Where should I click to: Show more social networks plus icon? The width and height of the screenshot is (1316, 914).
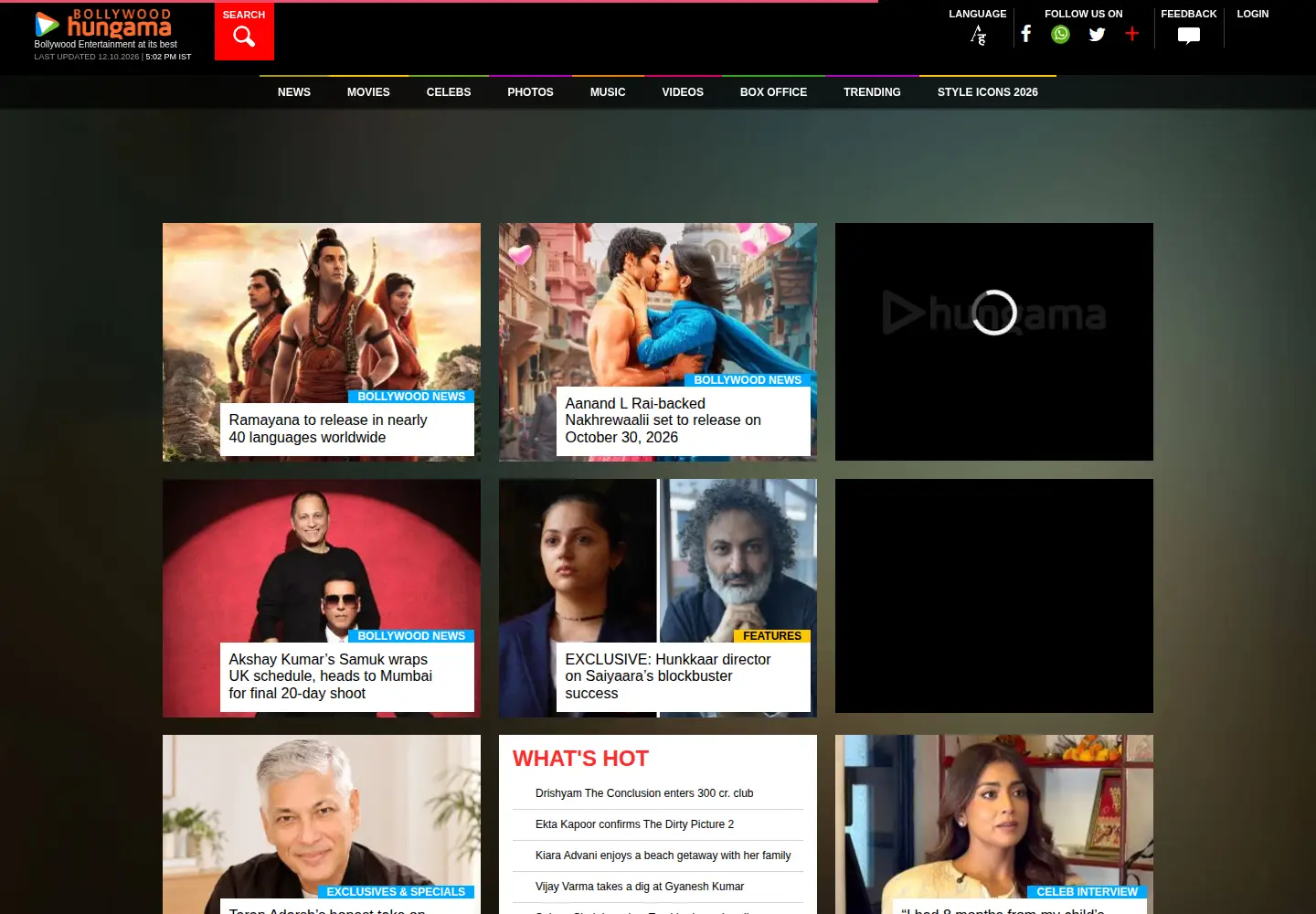pyautogui.click(x=1132, y=34)
